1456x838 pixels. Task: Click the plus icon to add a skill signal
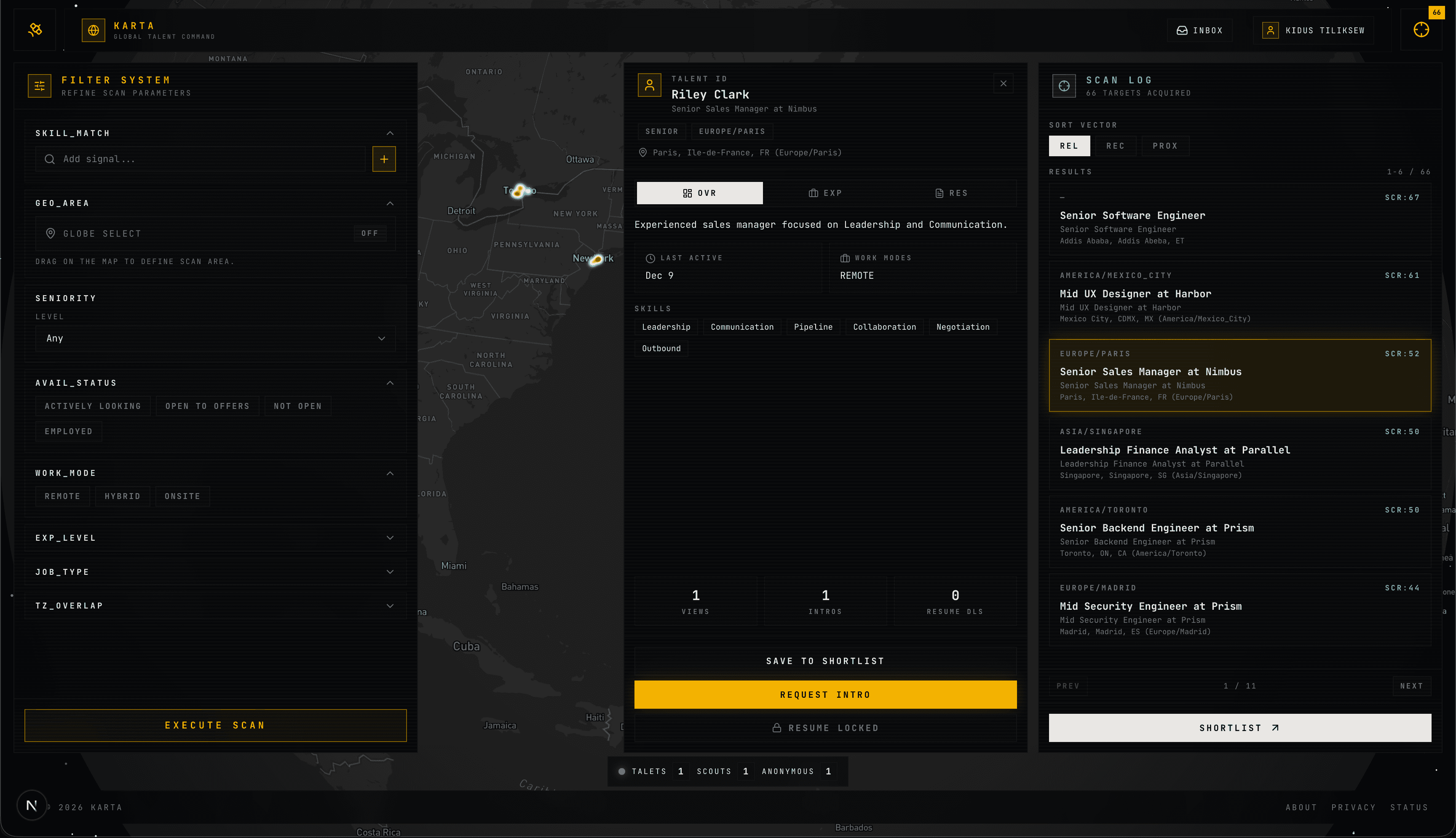pyautogui.click(x=383, y=159)
